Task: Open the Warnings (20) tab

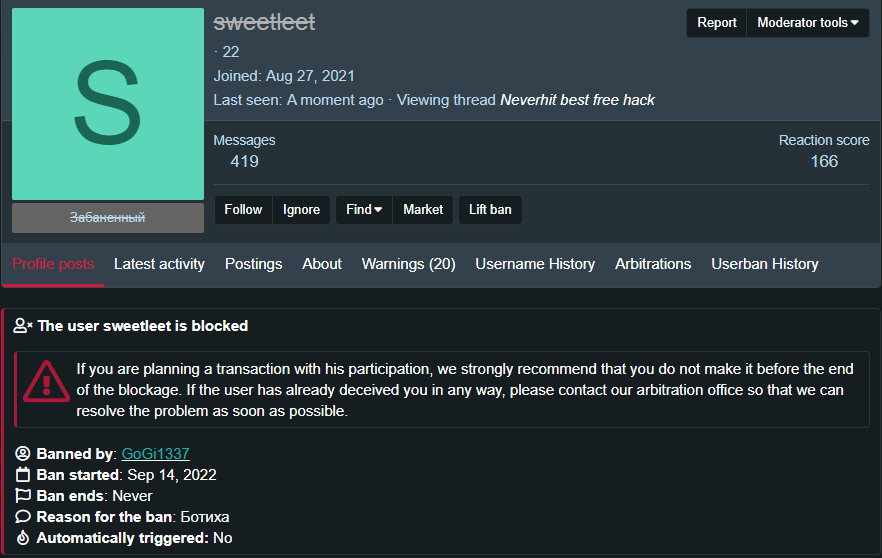Action: tap(408, 264)
